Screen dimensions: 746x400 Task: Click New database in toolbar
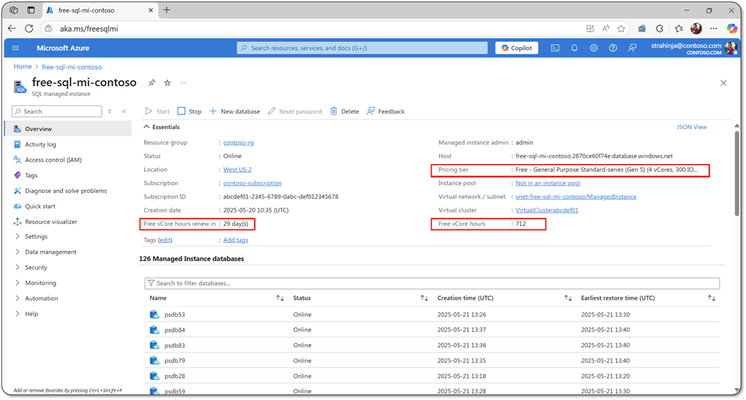click(x=235, y=111)
